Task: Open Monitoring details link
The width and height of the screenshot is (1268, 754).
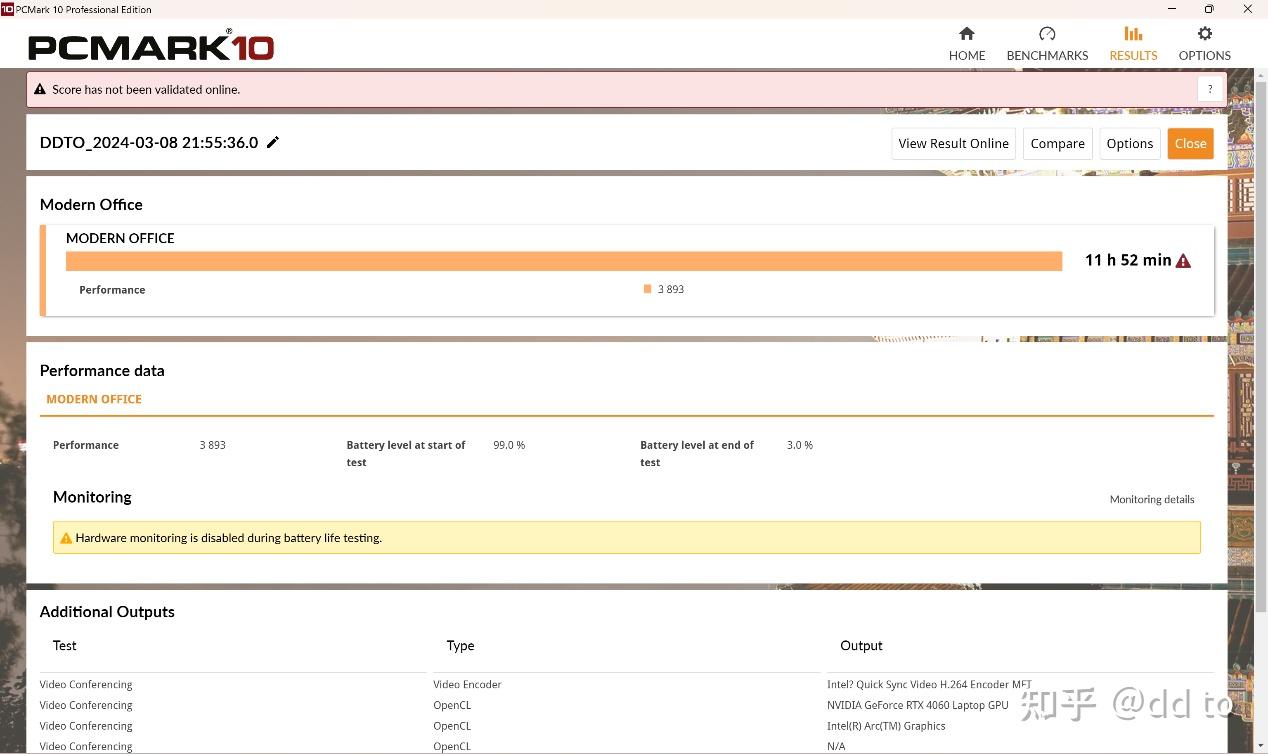Action: coord(1152,499)
